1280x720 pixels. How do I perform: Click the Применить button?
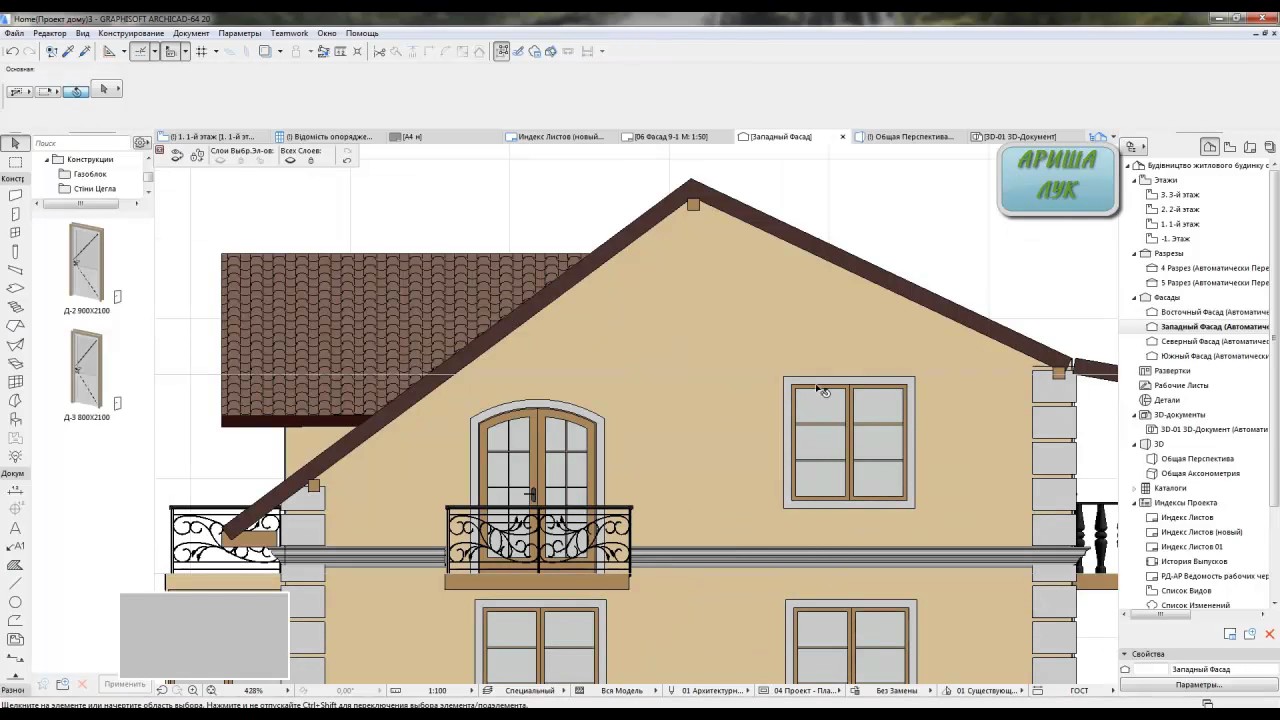click(x=124, y=684)
